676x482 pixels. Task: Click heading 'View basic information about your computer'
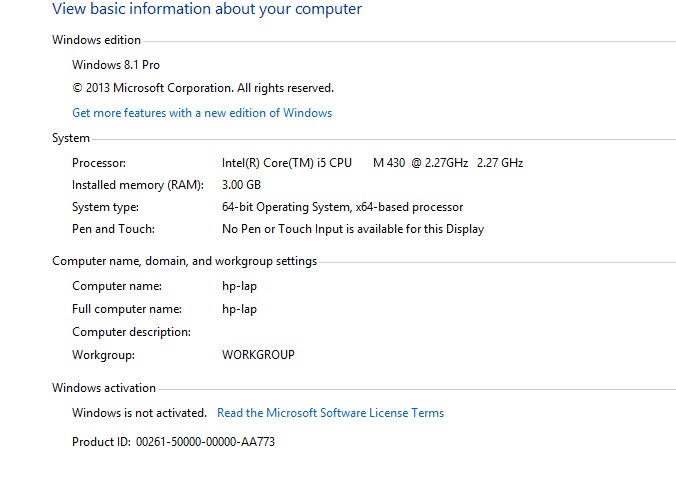point(207,9)
